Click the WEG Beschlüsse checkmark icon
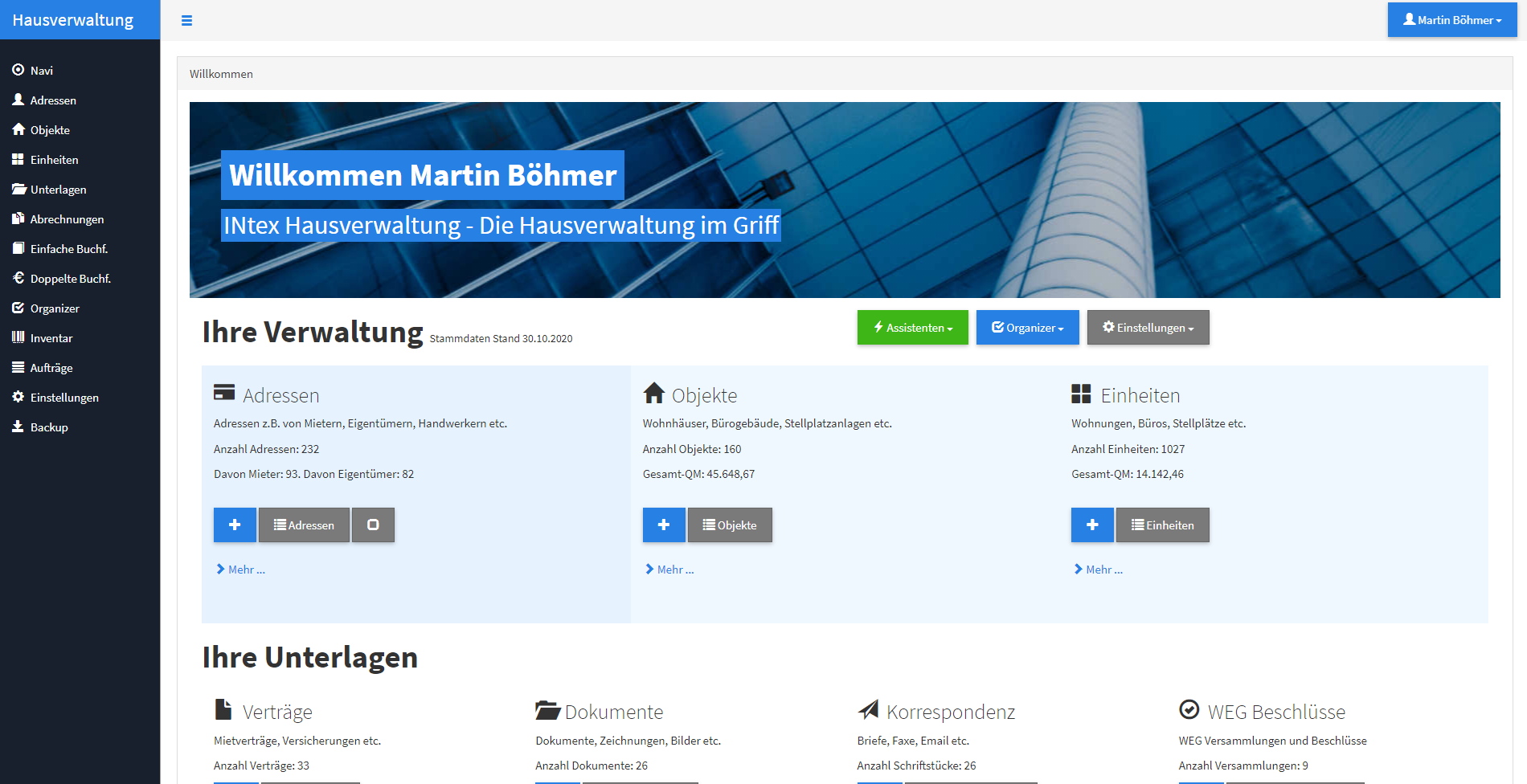The height and width of the screenshot is (784, 1527). coord(1189,709)
